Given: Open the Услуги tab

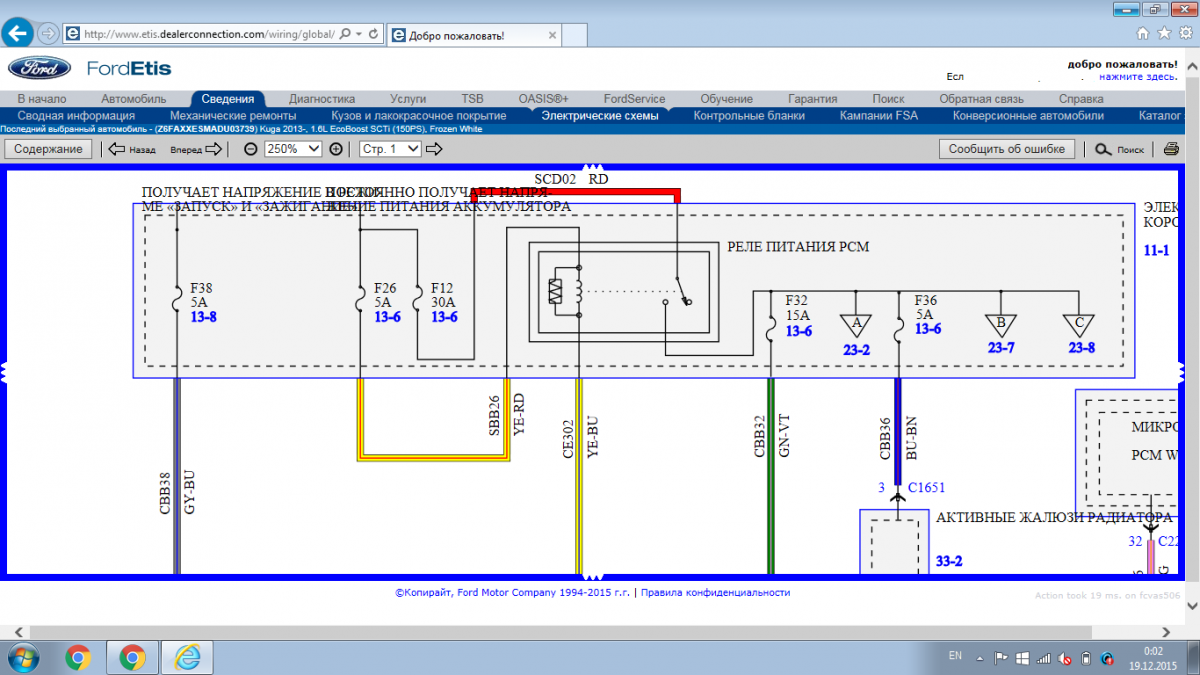Looking at the screenshot, I should pos(408,99).
